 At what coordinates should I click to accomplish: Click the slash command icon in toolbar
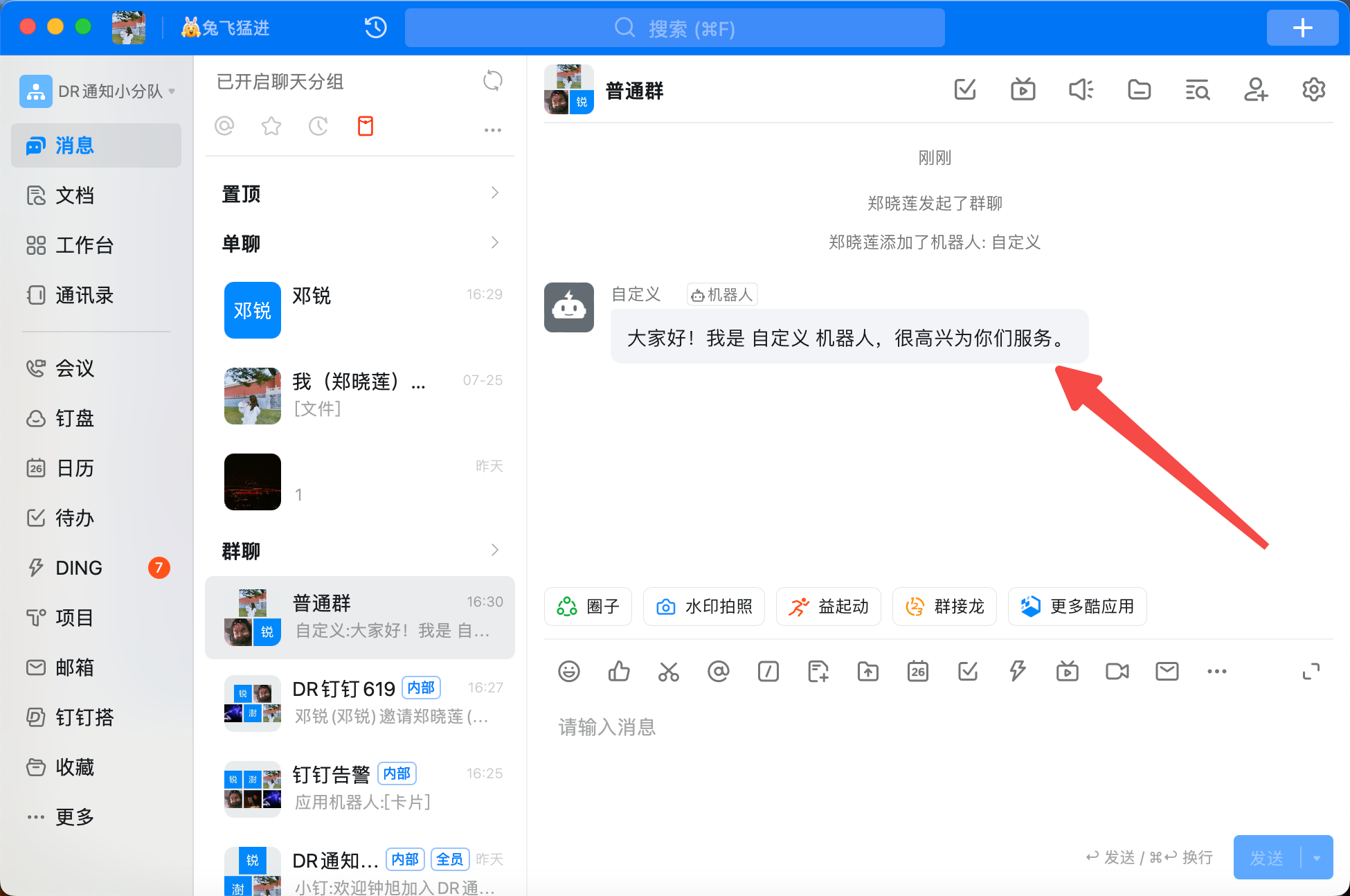point(768,671)
